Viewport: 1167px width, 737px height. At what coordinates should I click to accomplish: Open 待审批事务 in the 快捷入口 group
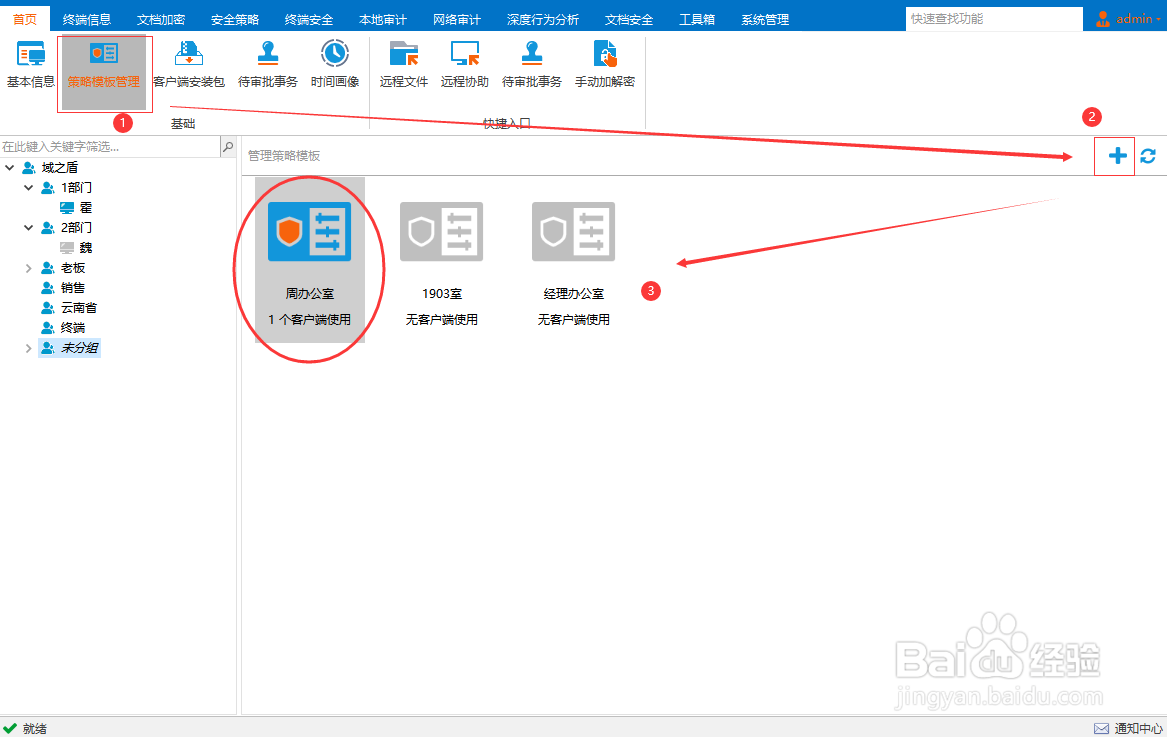click(531, 65)
